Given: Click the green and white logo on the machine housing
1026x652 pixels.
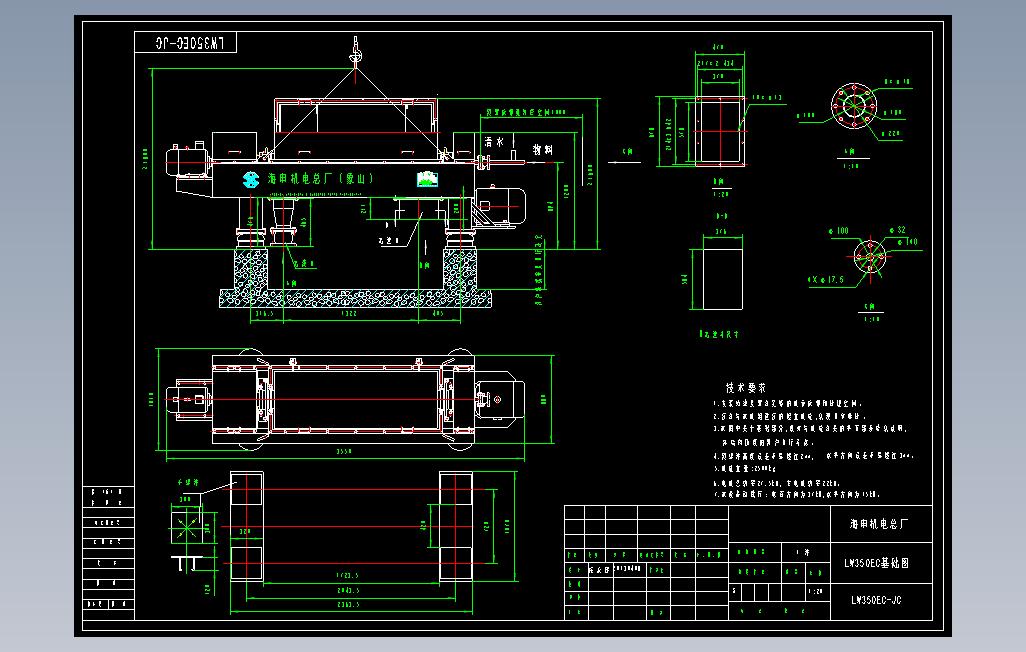Looking at the screenshot, I should pos(427,179).
